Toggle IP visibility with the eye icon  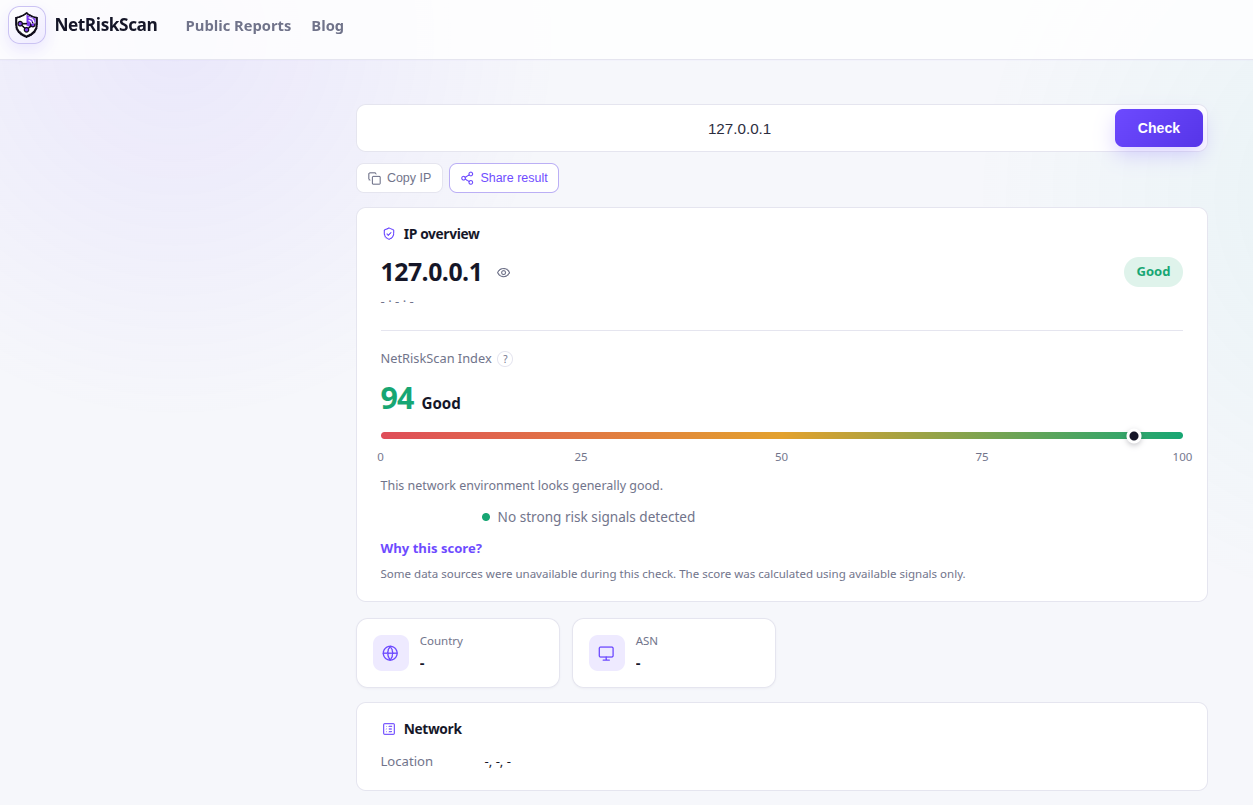coord(504,272)
